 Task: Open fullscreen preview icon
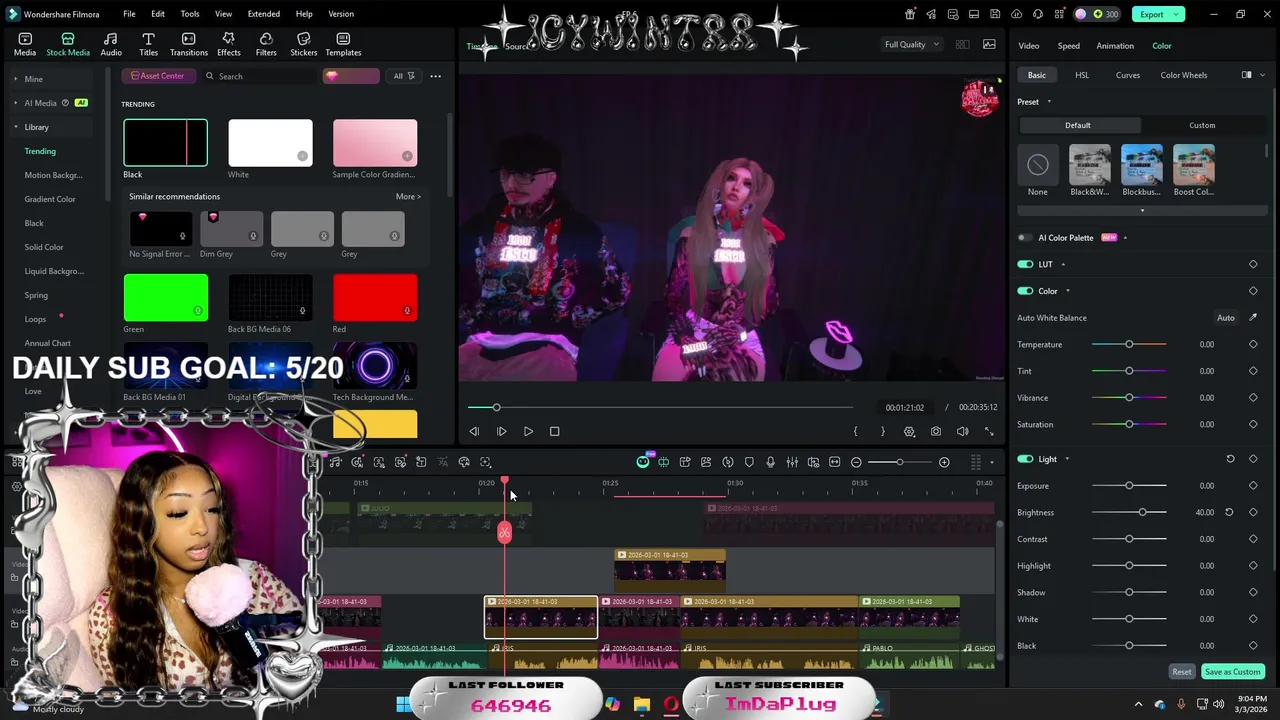[989, 431]
